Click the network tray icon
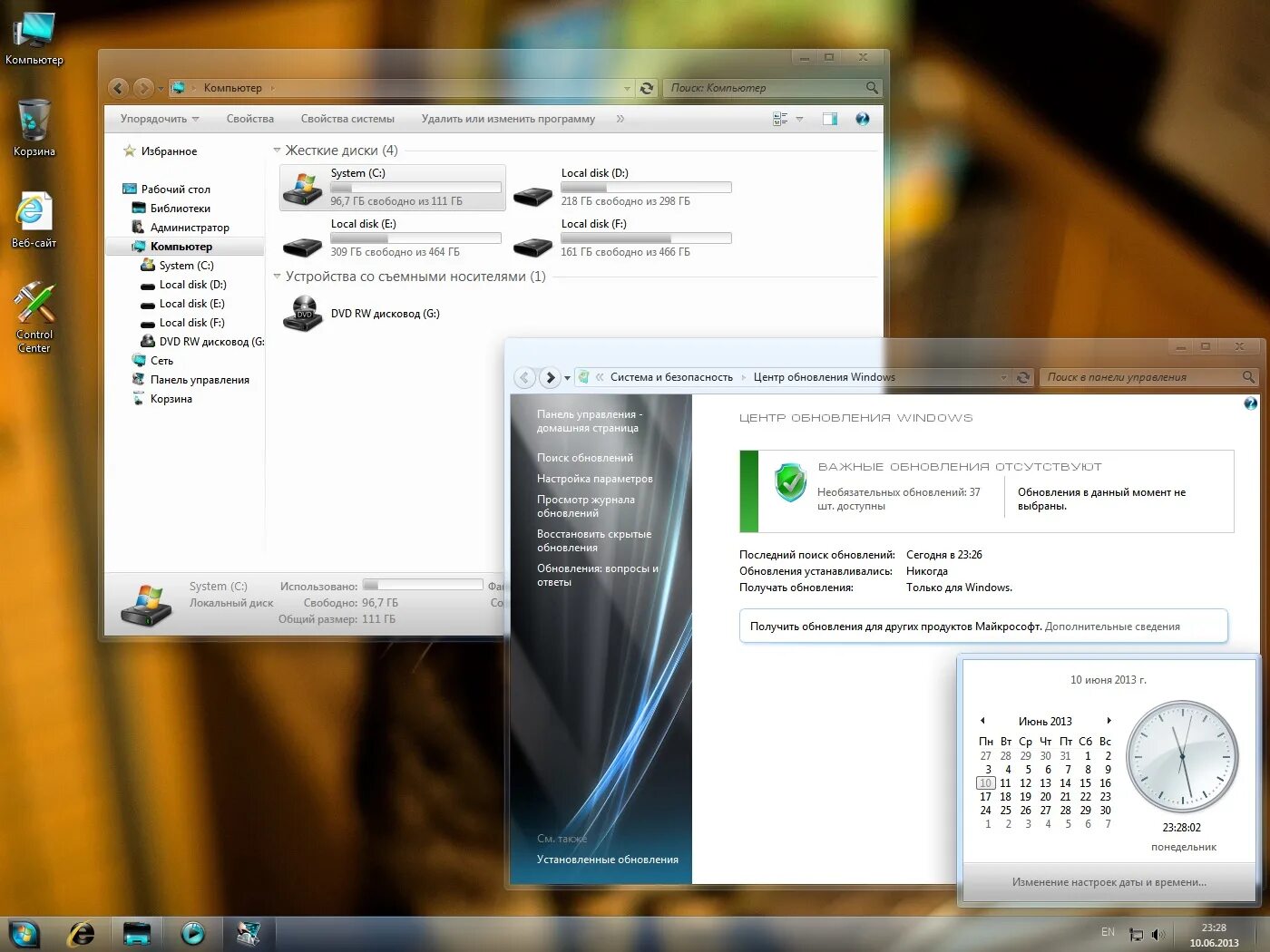1270x952 pixels. (x=1136, y=934)
